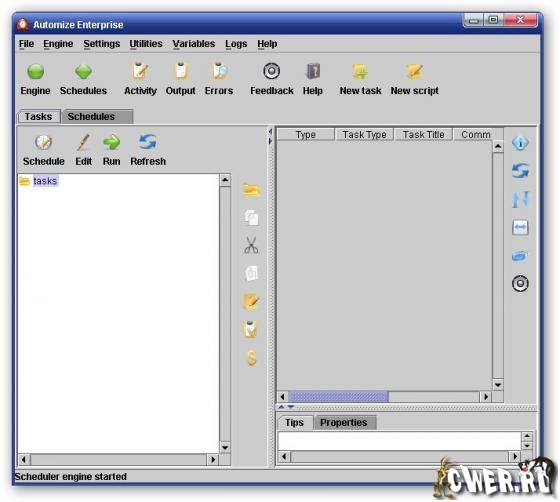Select the tasks folder in tree
Screen dimensions: 560x502
pos(45,181)
